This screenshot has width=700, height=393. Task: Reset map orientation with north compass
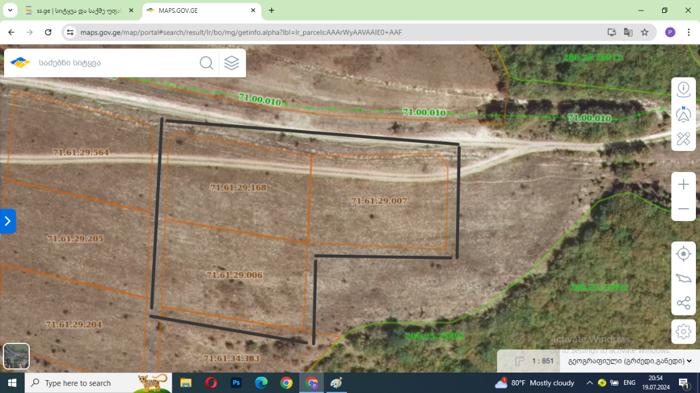coord(683,114)
